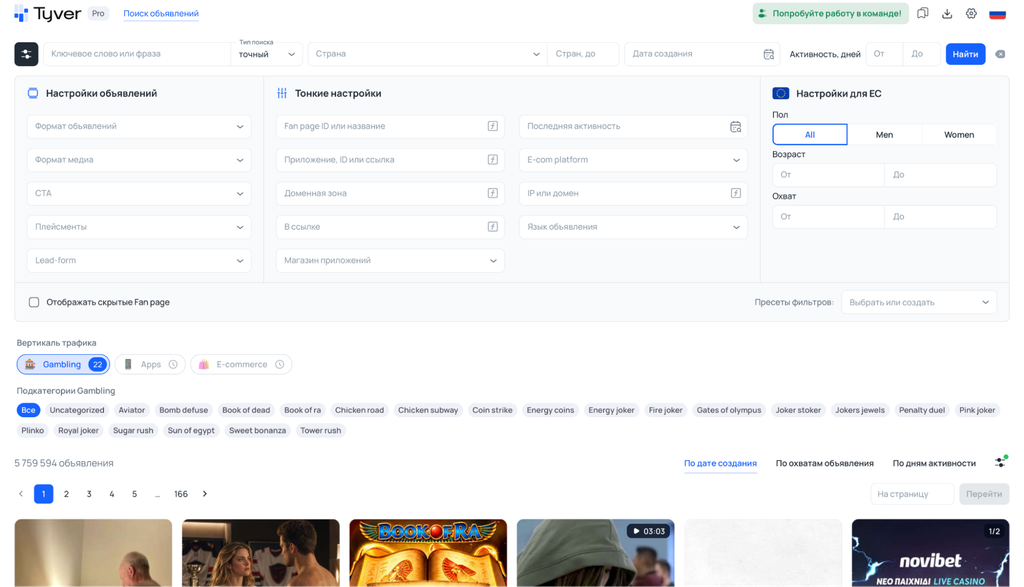
Task: Click Попробуйте работу в команде button
Action: [x=831, y=13]
